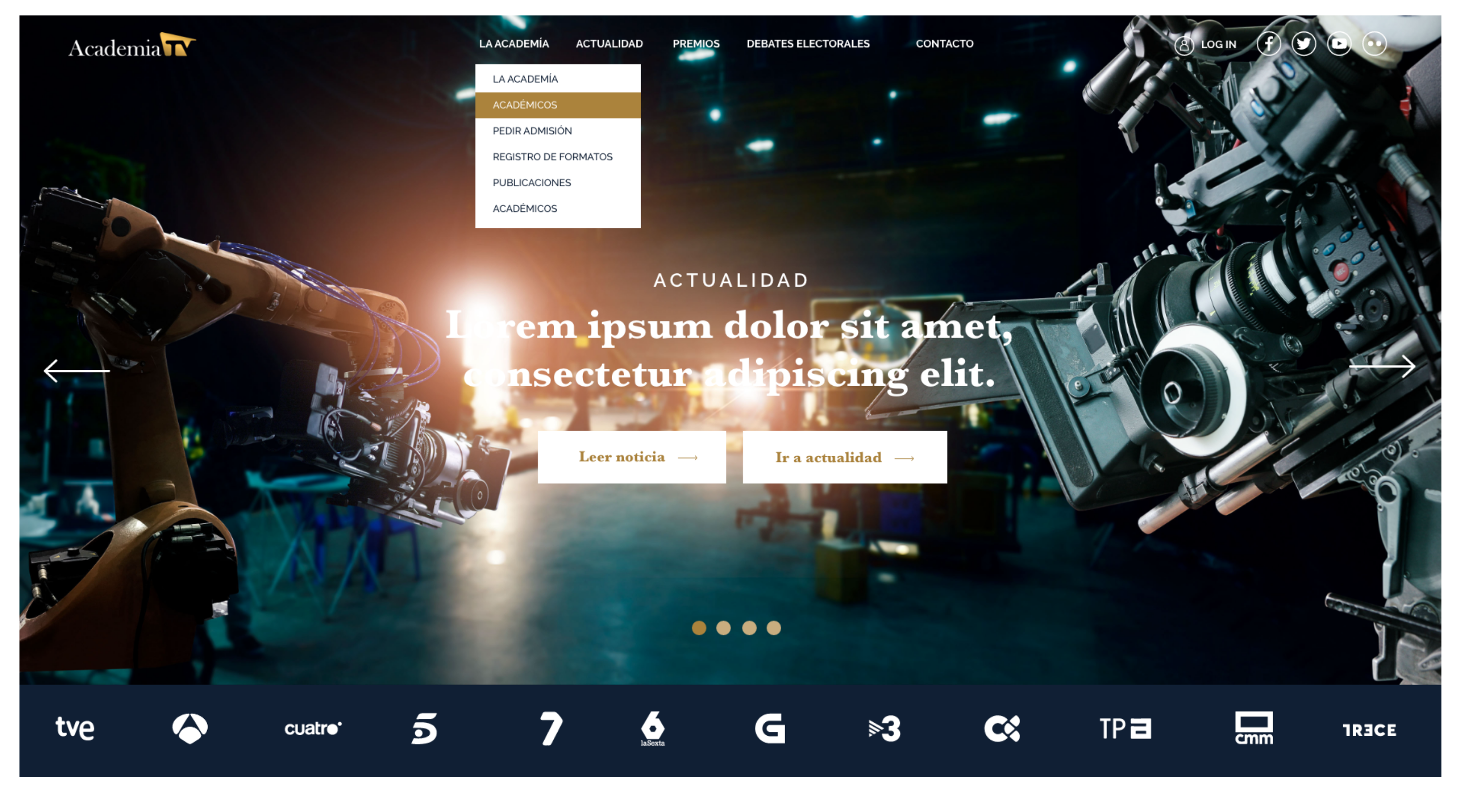The image size is (1460, 812).
Task: Open the Flickr social icon
Action: pos(1375,44)
